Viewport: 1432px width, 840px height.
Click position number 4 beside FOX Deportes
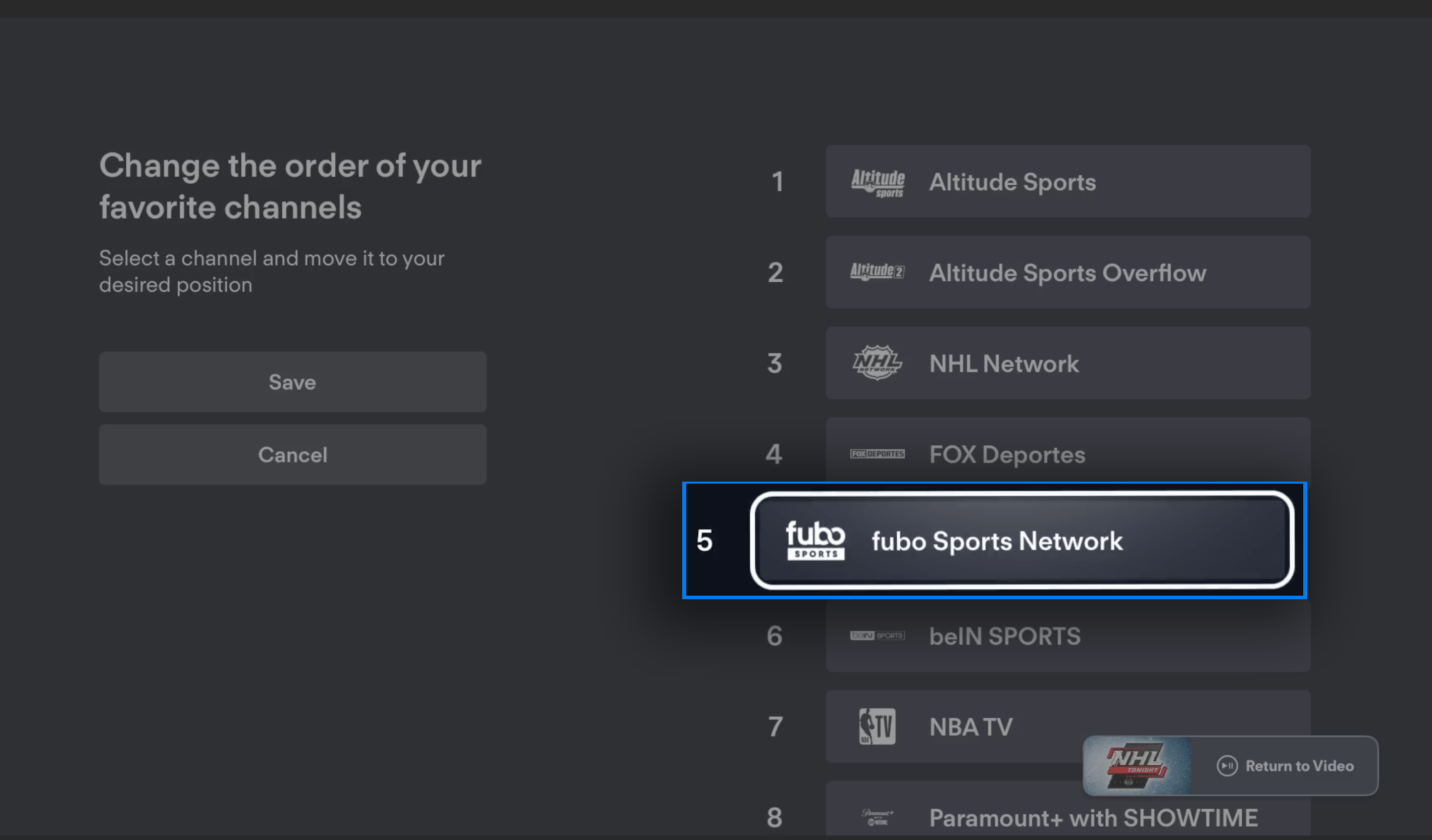[x=774, y=454]
